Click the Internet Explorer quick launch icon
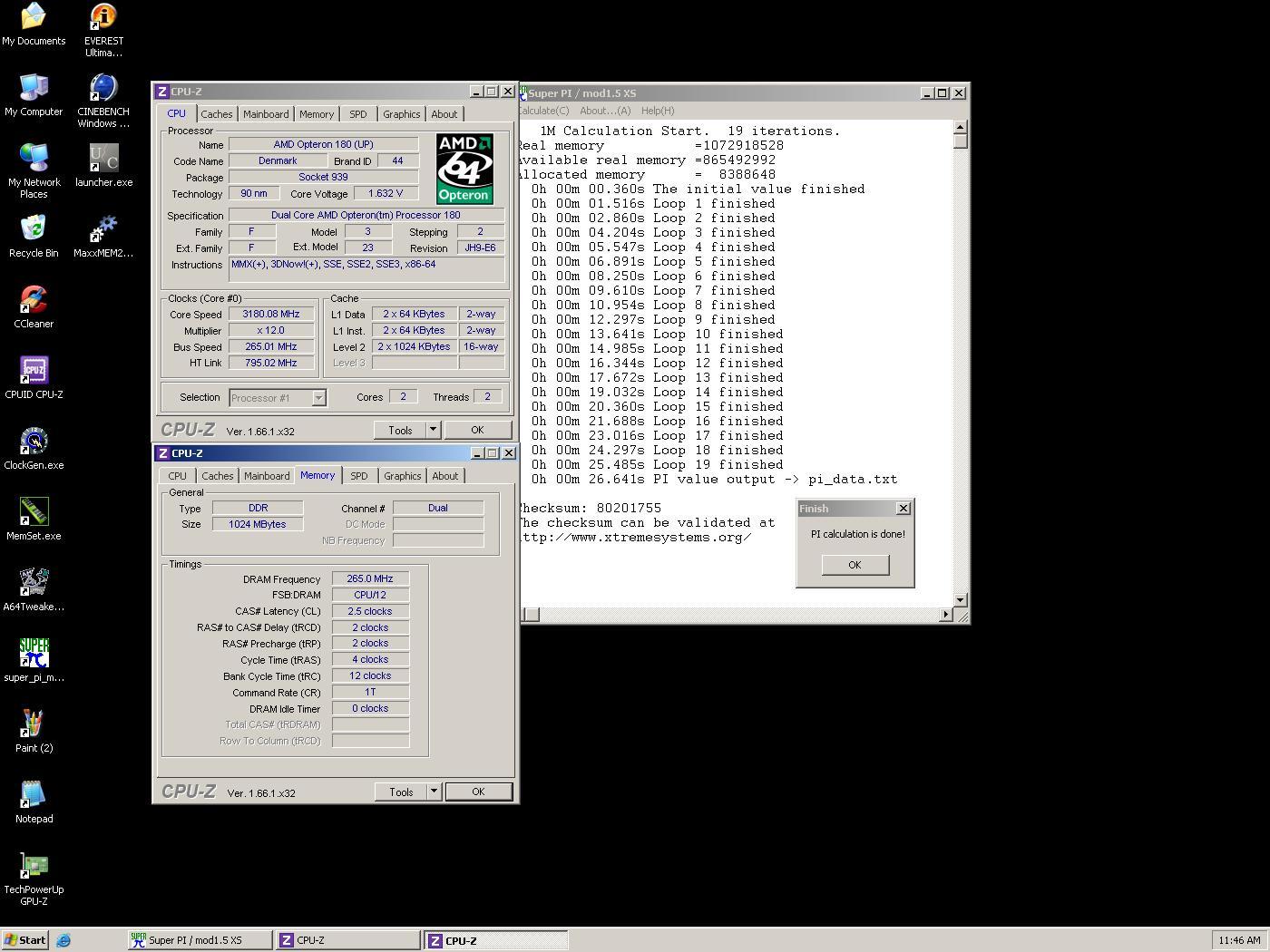Screen dimensions: 1270x952 click(x=63, y=940)
